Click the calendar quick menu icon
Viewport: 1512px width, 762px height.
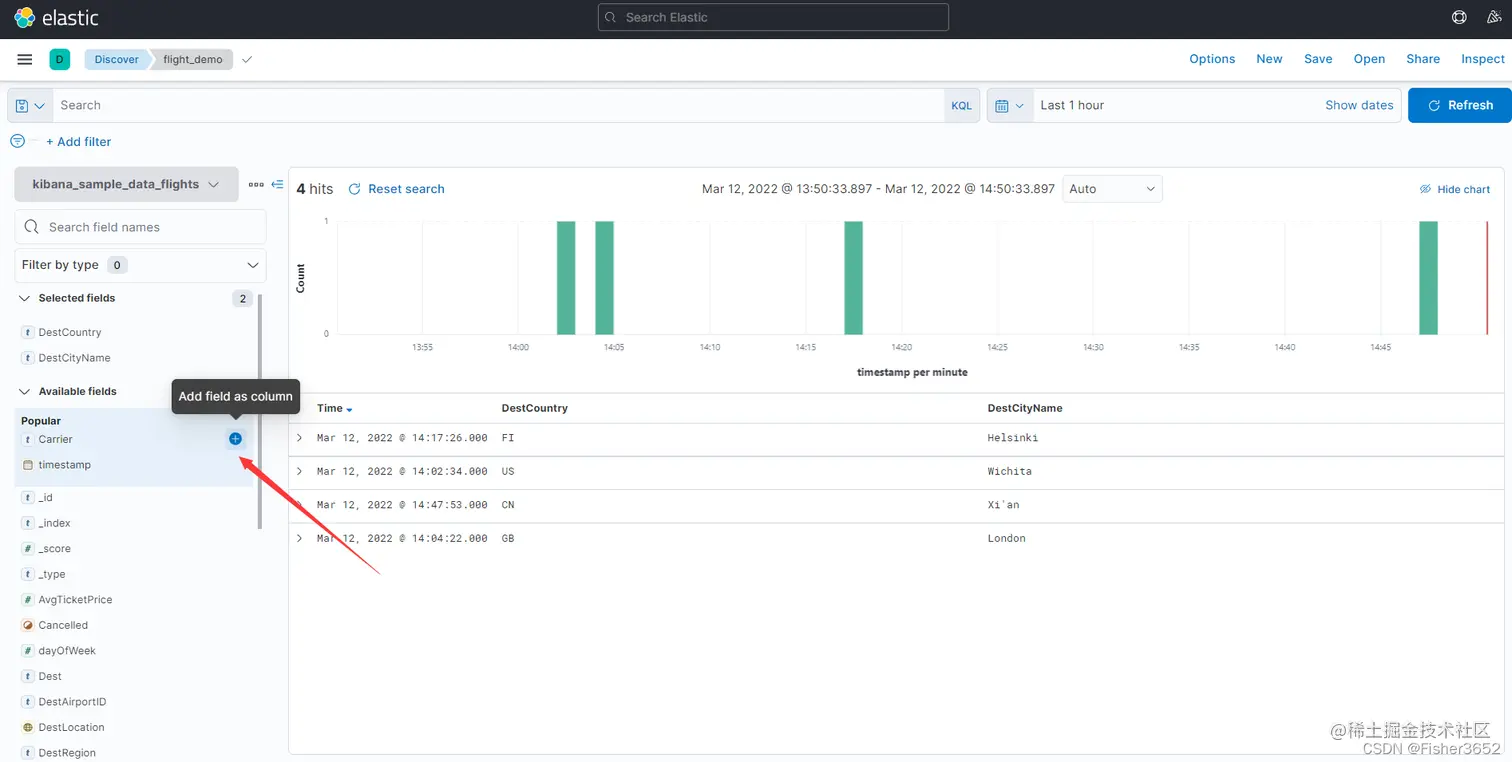coord(1009,105)
